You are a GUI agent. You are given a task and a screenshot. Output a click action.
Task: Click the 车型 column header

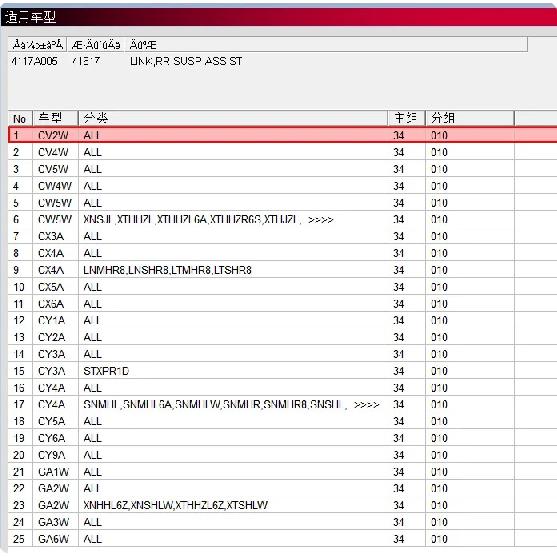click(55, 118)
